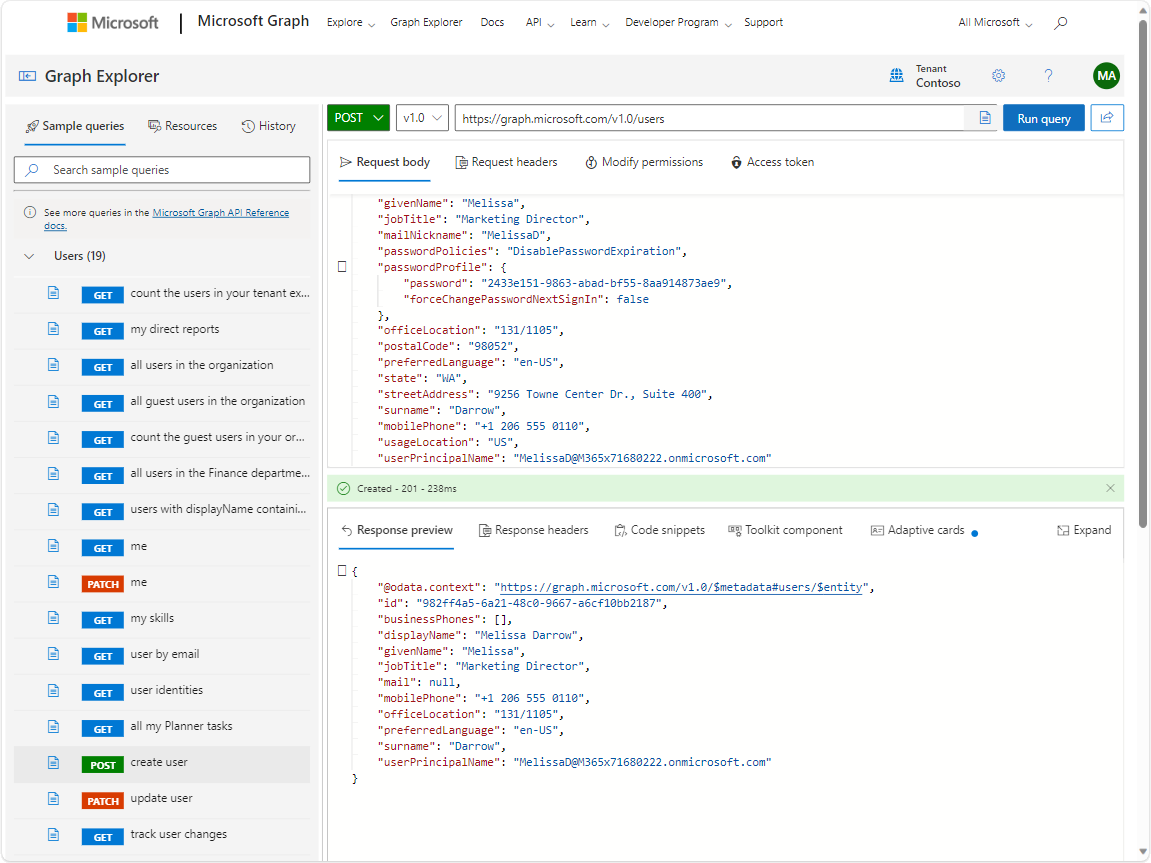Open the search magnifier in top navigation

click(1061, 23)
